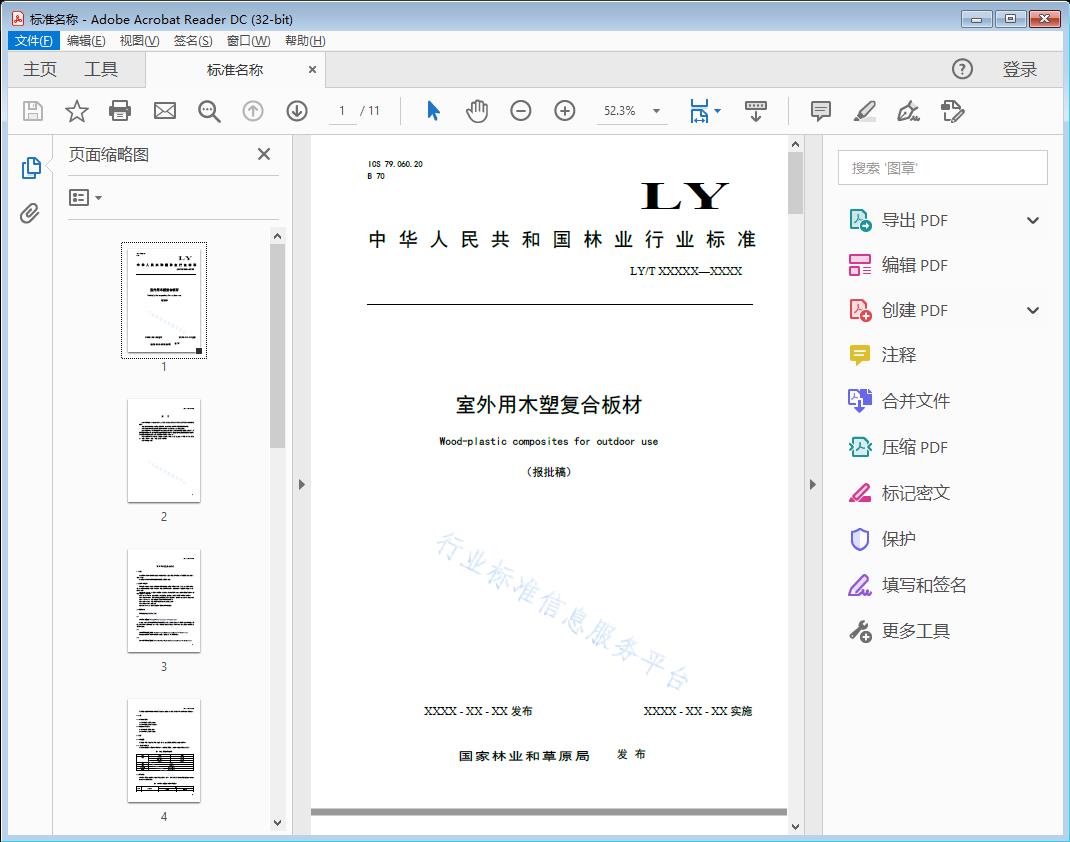Go to next page arrow icon
This screenshot has height=842, width=1070.
tap(297, 111)
